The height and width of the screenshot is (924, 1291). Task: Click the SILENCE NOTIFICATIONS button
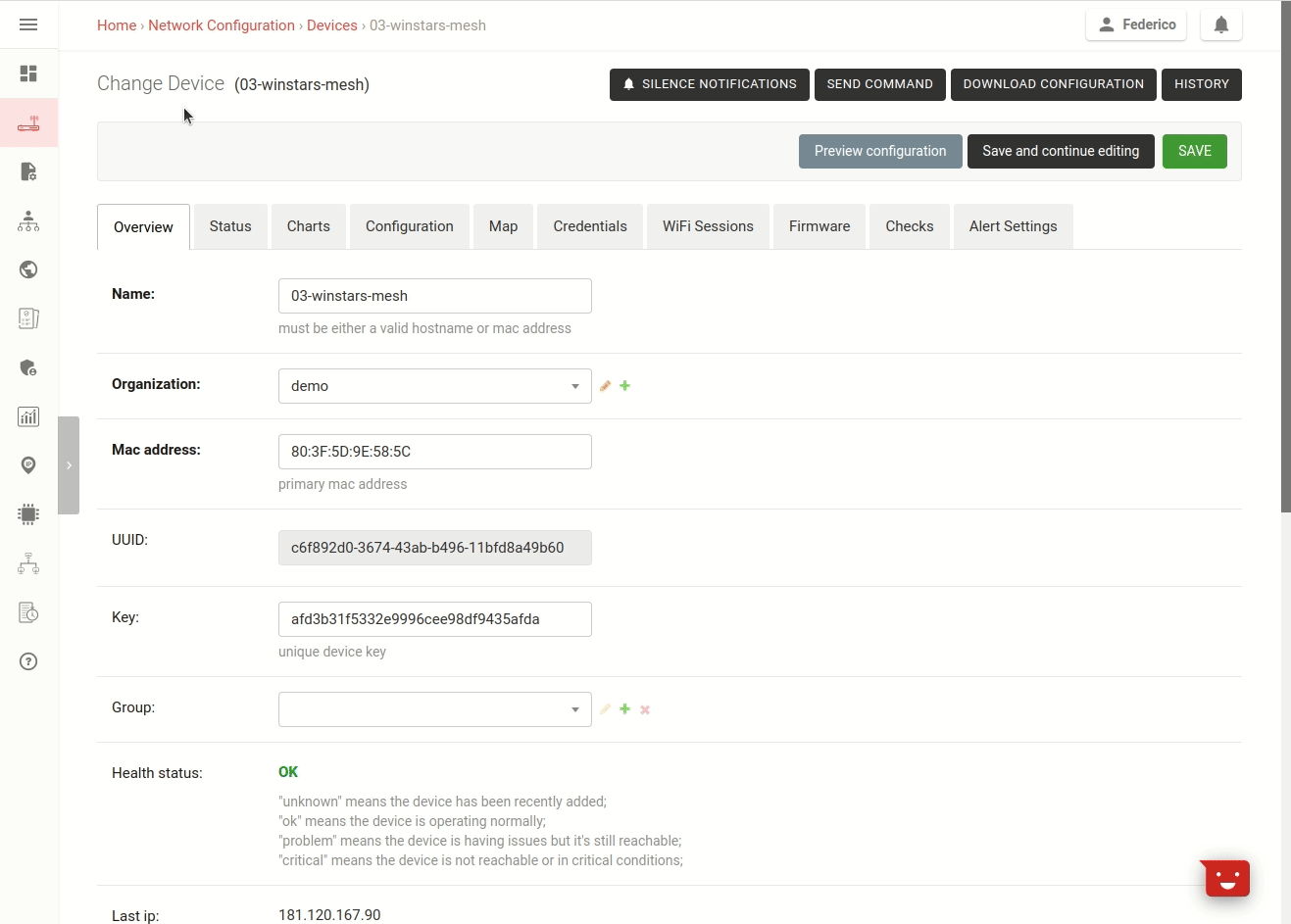[x=709, y=84]
